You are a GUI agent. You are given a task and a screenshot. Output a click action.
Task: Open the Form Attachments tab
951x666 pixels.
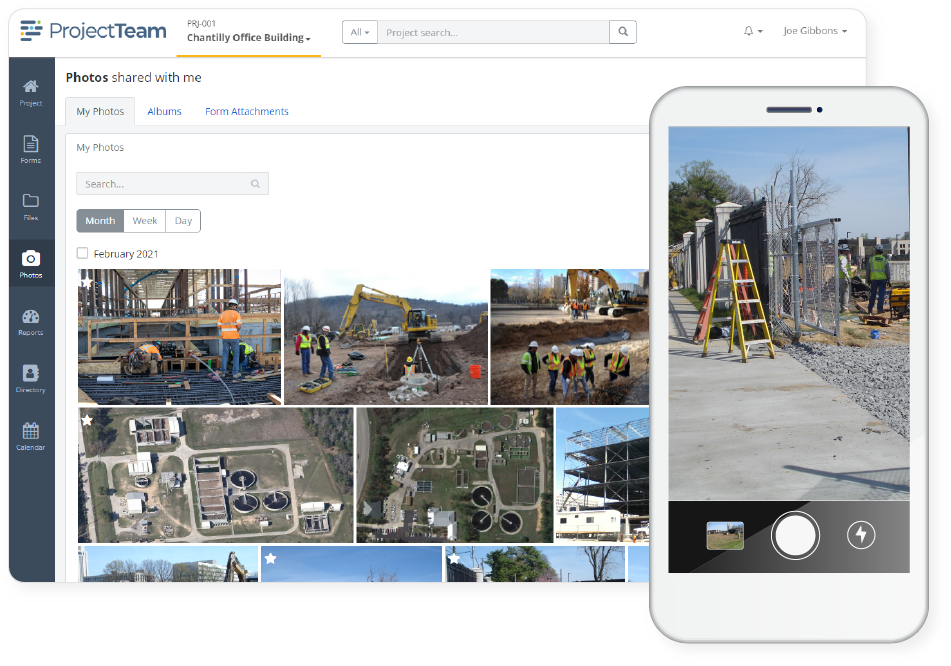click(246, 111)
